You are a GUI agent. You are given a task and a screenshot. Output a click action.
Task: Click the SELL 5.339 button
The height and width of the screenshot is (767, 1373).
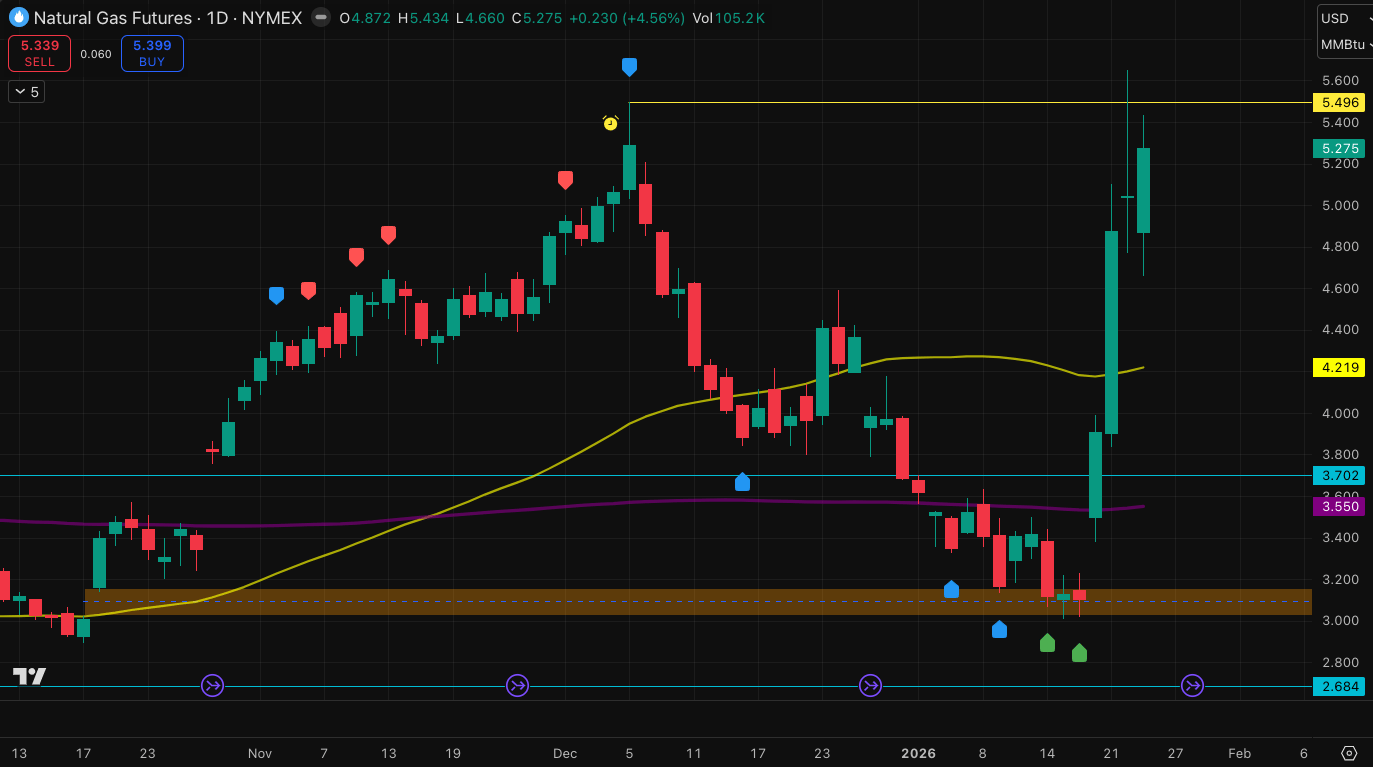pyautogui.click(x=39, y=53)
